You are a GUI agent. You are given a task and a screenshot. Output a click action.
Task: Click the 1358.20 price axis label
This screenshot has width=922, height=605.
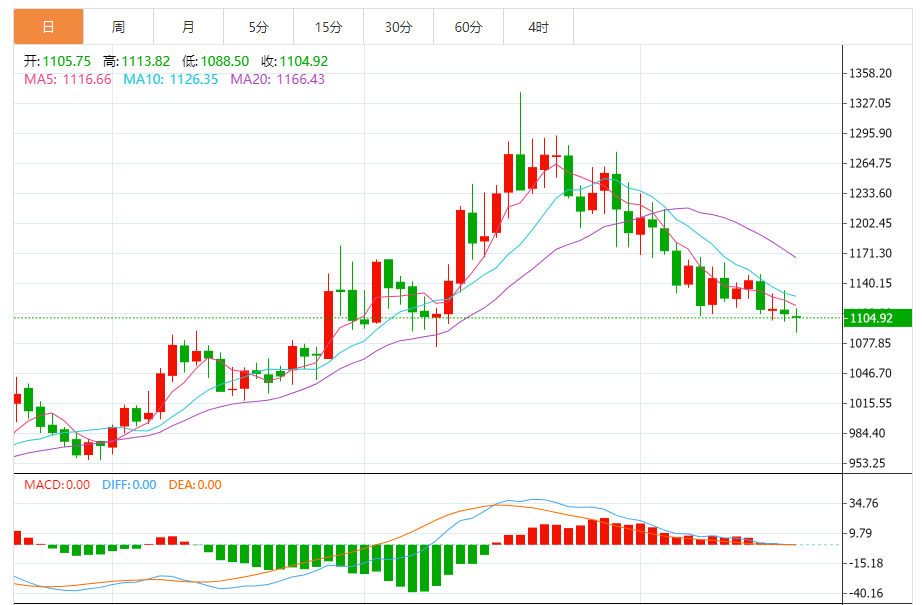[x=870, y=73]
